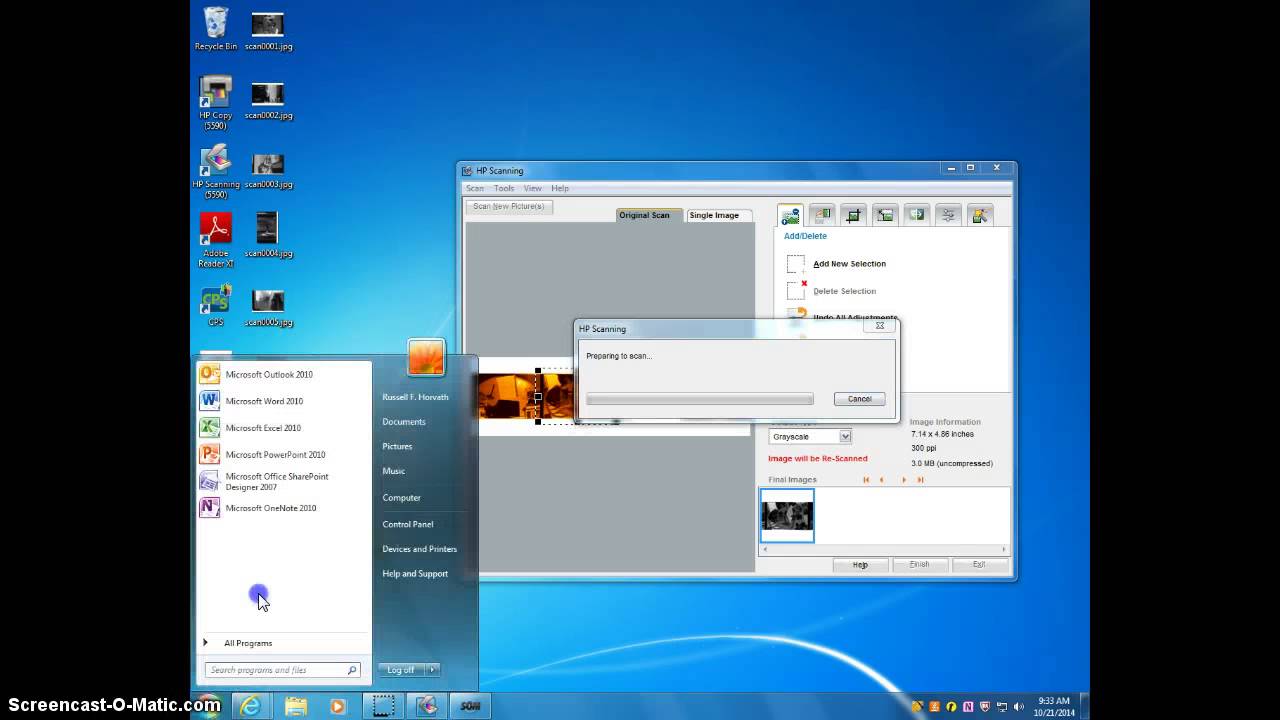1280x720 pixels.
Task: Open the Scan menu in HP Scanning
Action: 475,188
